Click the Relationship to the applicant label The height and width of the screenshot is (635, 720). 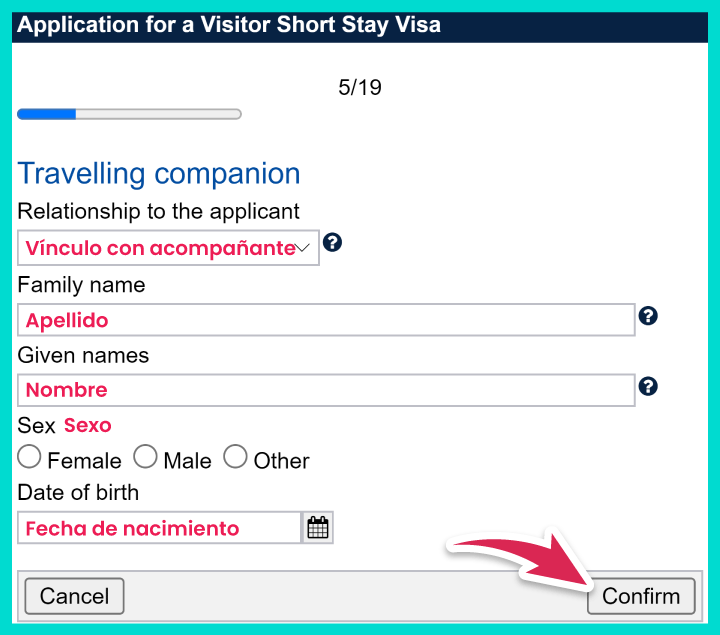pyautogui.click(x=158, y=211)
